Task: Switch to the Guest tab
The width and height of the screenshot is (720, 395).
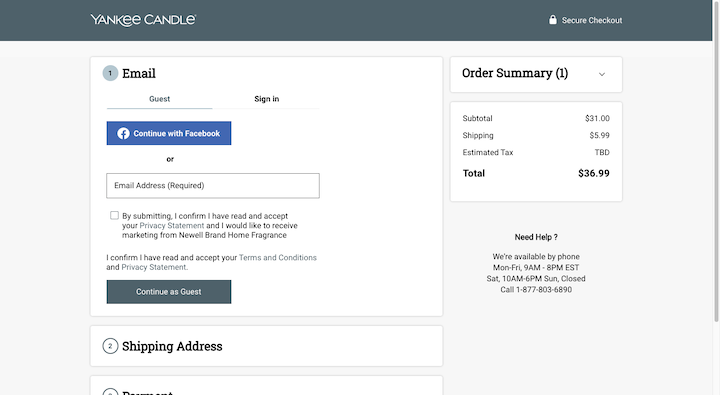Action: 159,99
